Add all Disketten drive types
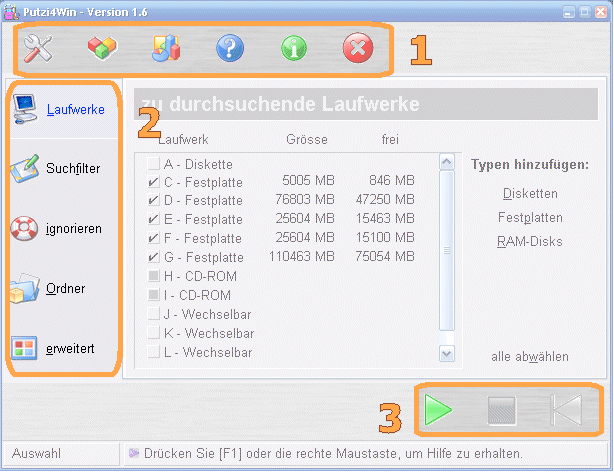 pos(530,193)
